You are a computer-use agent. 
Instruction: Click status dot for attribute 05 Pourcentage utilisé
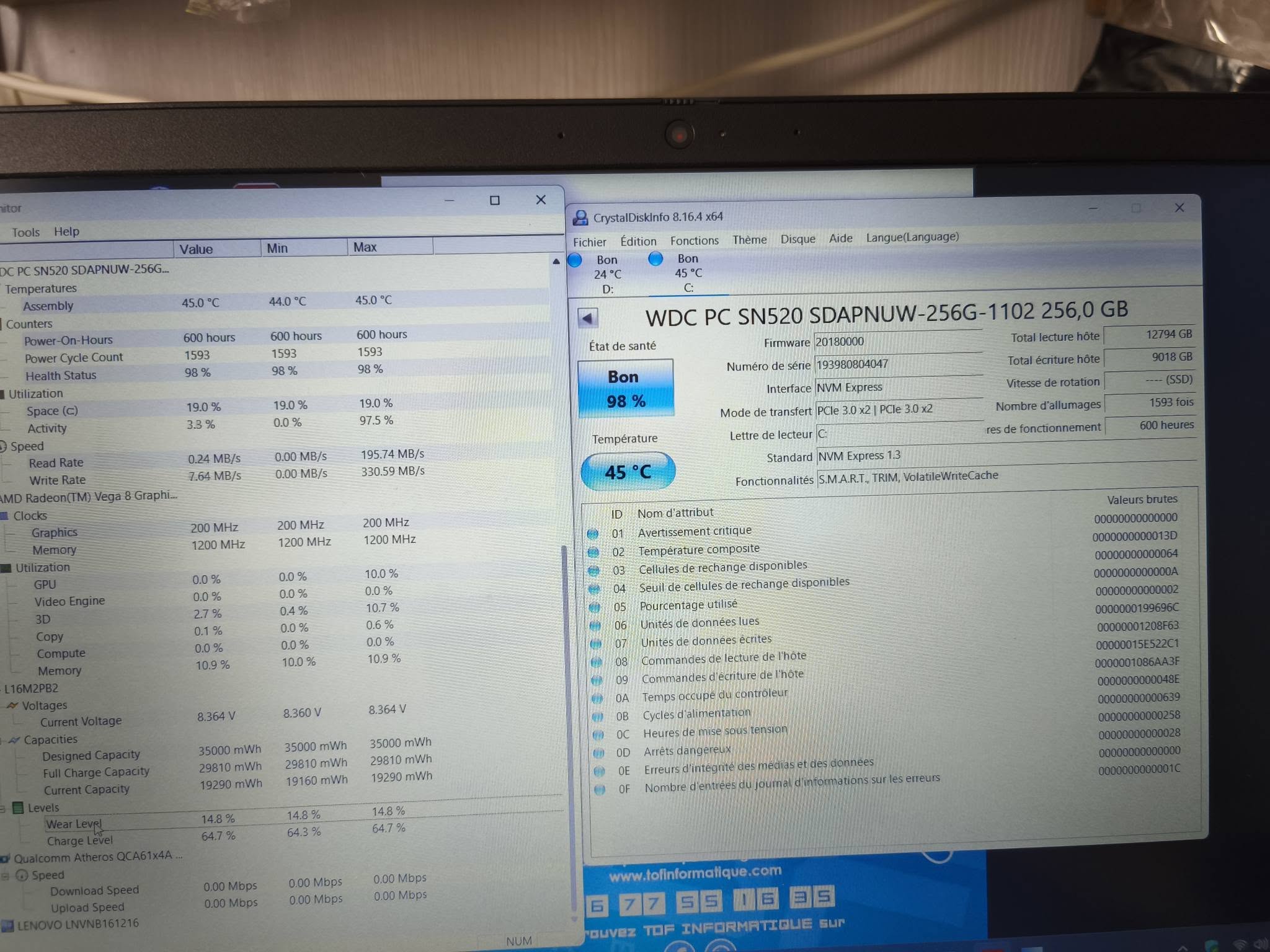[595, 607]
